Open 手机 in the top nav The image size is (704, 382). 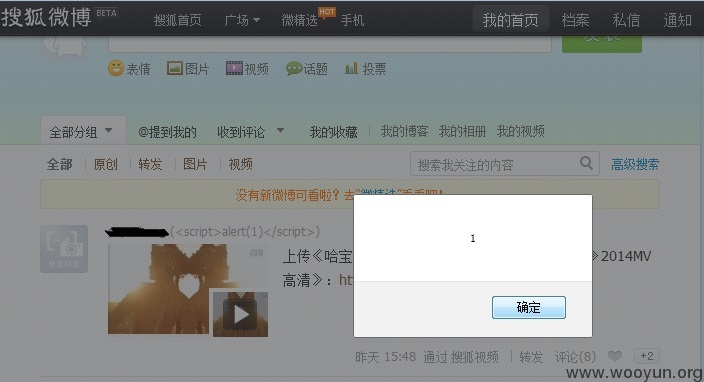point(352,20)
